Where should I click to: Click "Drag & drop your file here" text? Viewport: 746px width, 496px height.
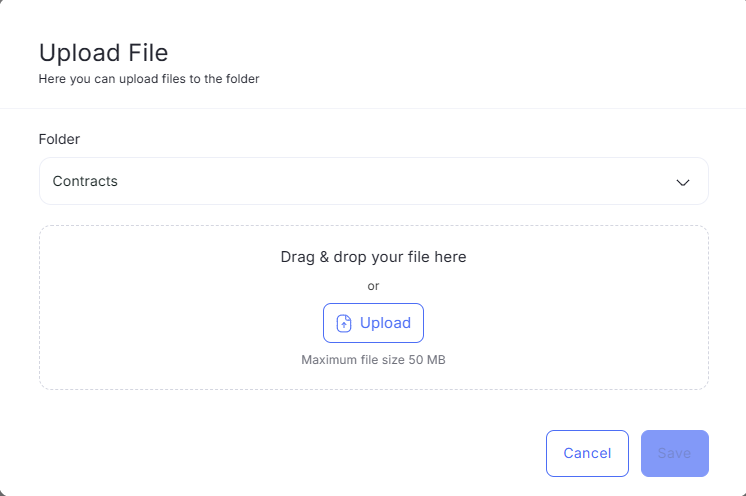tap(373, 257)
